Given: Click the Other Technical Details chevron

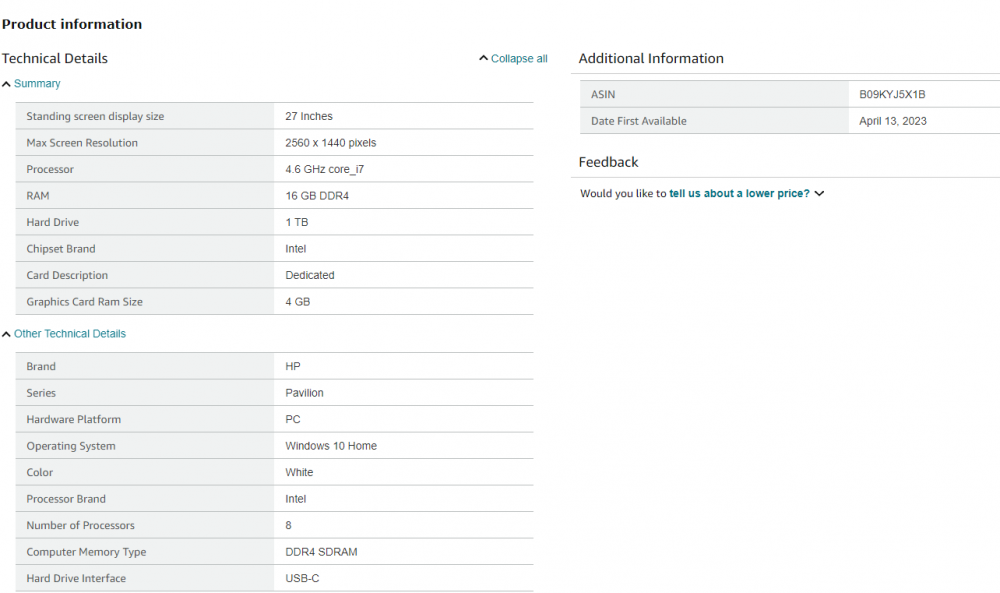Looking at the screenshot, I should pos(6,334).
